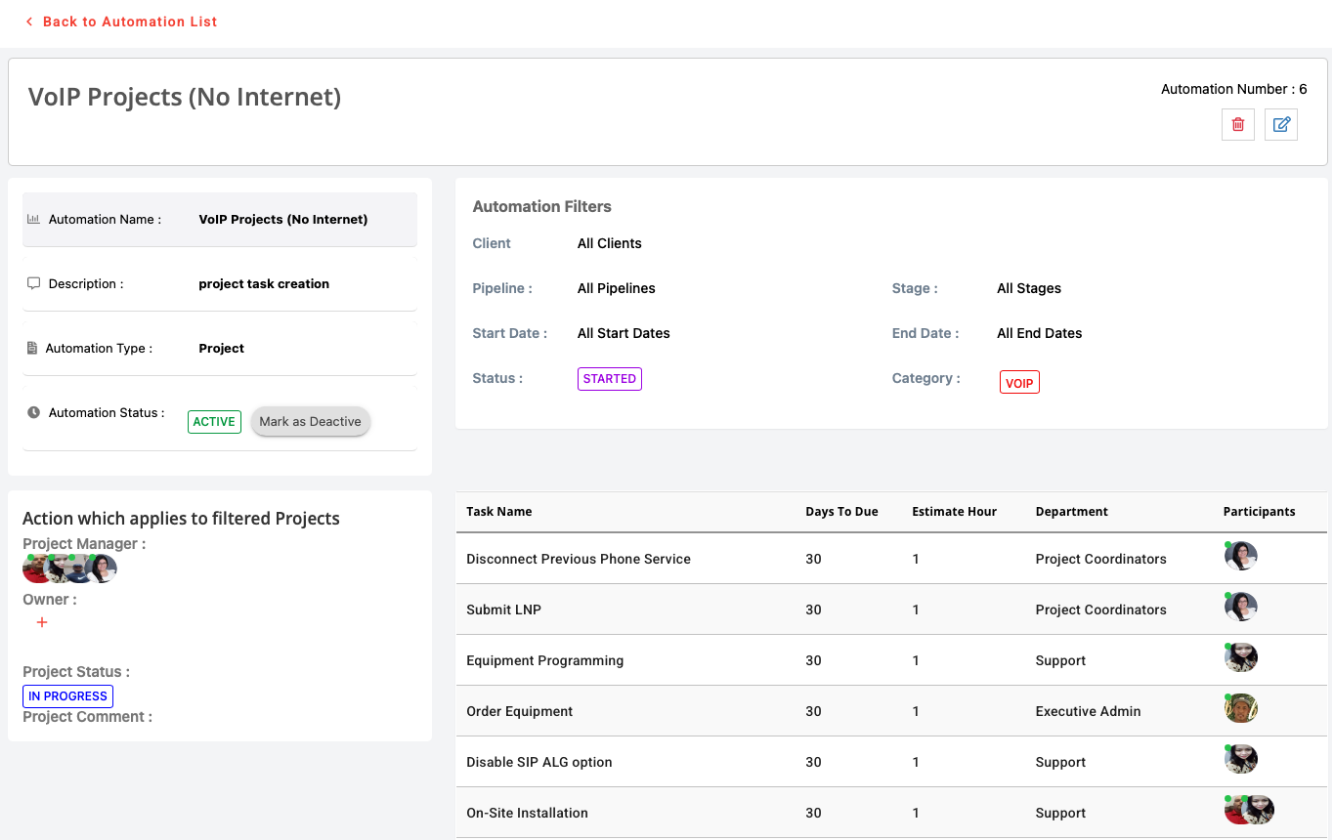The width and height of the screenshot is (1332, 840).
Task: Click the back chevron arrow icon
Action: coord(29,21)
